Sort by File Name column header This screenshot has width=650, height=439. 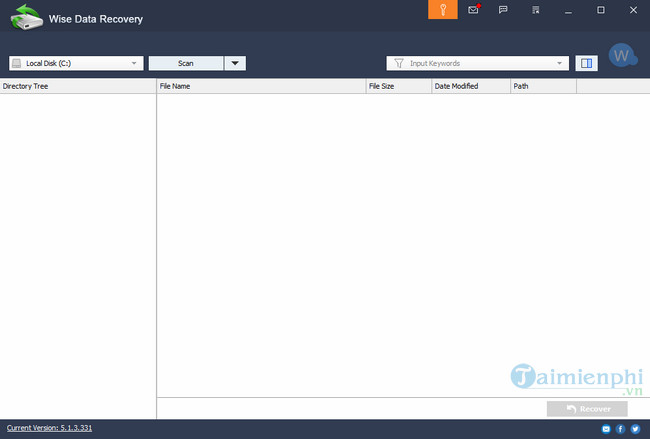261,86
